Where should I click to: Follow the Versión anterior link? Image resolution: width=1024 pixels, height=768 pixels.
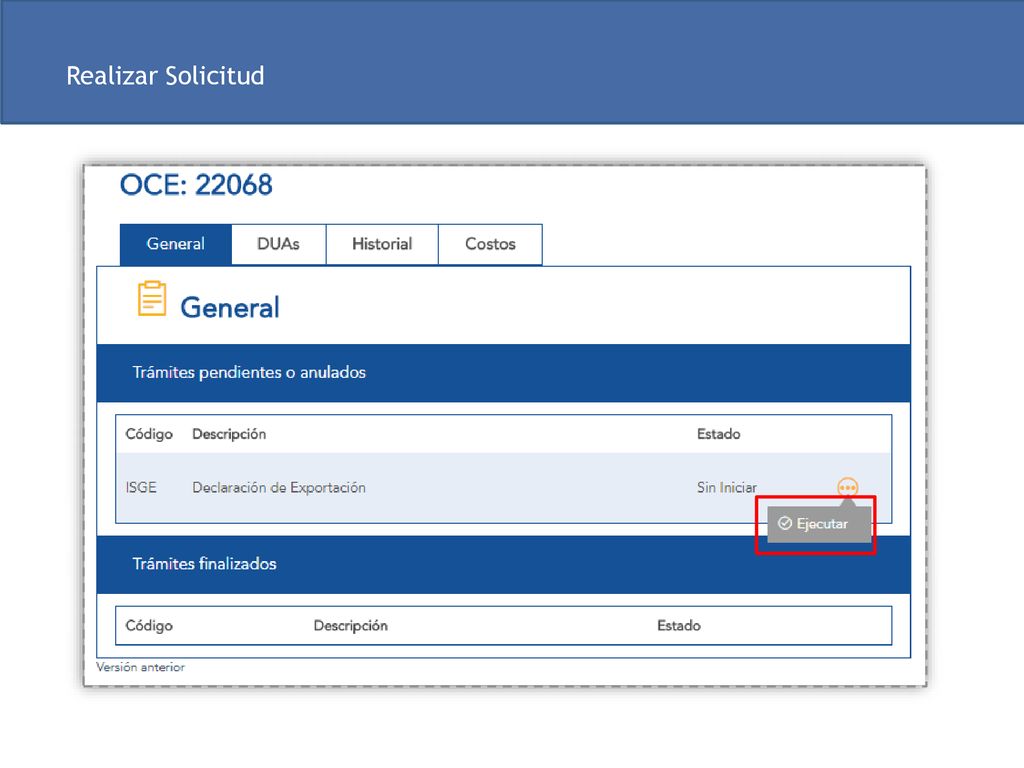[140, 667]
